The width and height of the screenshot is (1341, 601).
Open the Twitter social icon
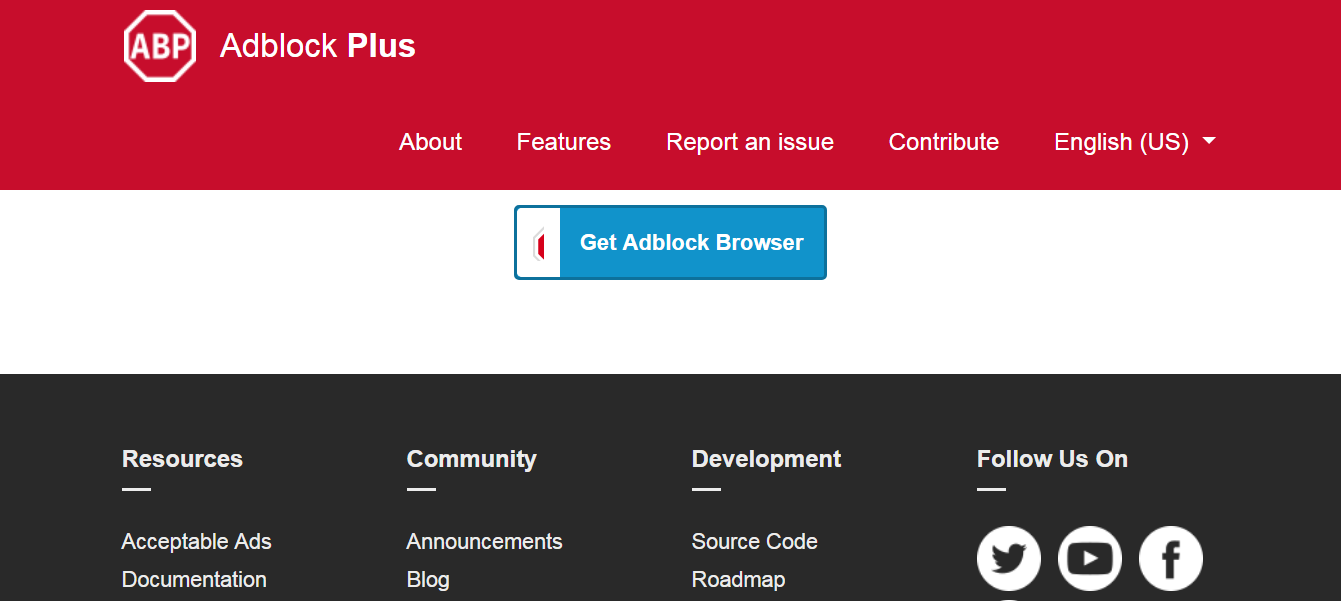point(1009,558)
